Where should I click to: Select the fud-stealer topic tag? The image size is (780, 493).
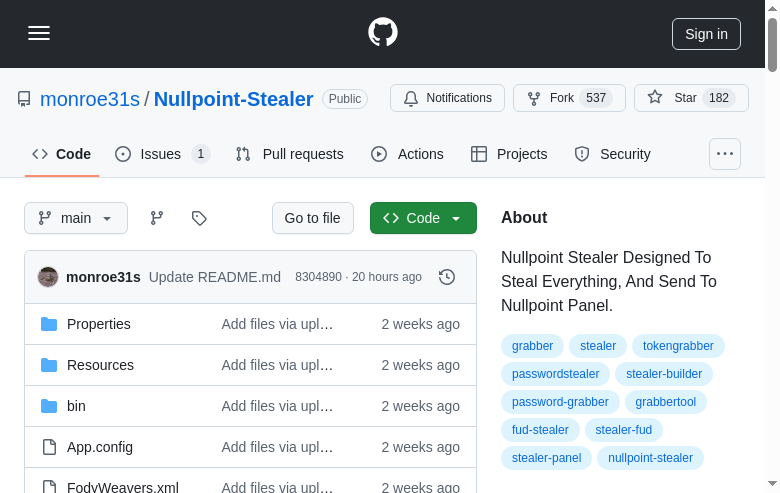tap(540, 430)
